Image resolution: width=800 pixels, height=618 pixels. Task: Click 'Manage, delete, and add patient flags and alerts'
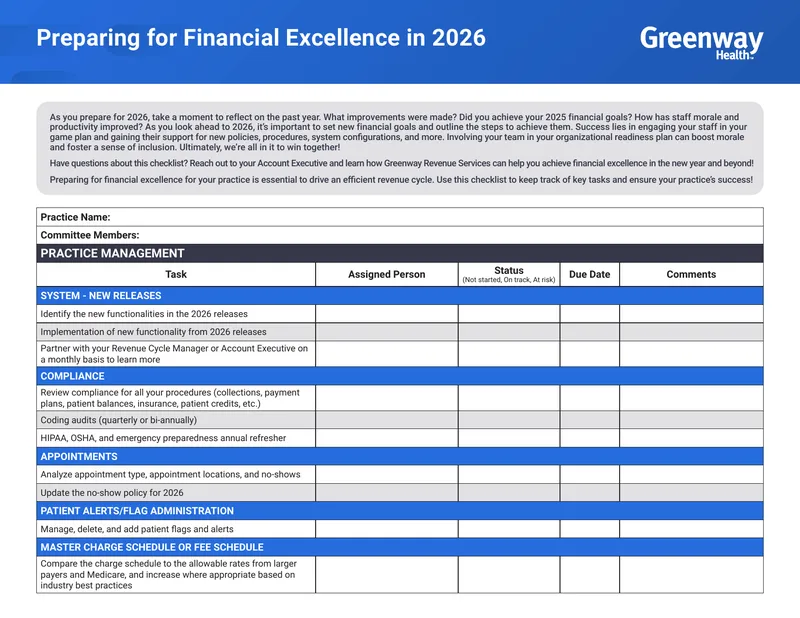coord(137,529)
